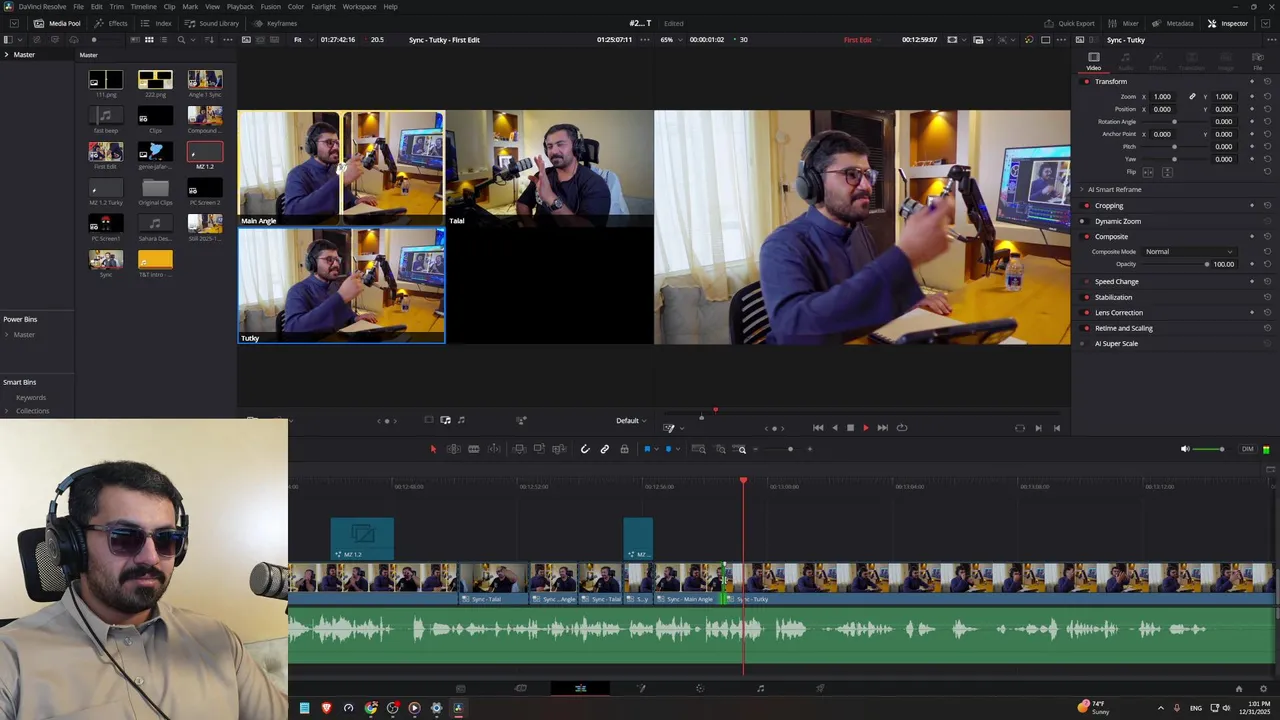
Task: Jump to the first frame
Action: [818, 428]
